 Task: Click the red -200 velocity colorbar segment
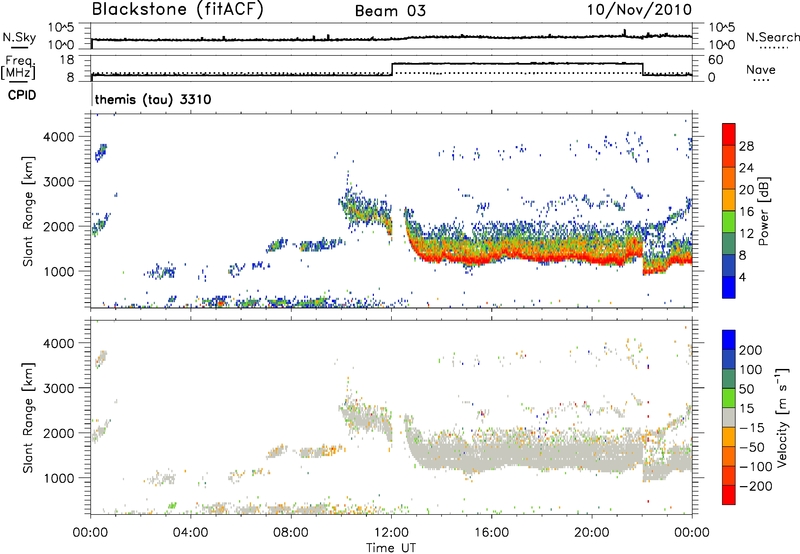[x=729, y=495]
